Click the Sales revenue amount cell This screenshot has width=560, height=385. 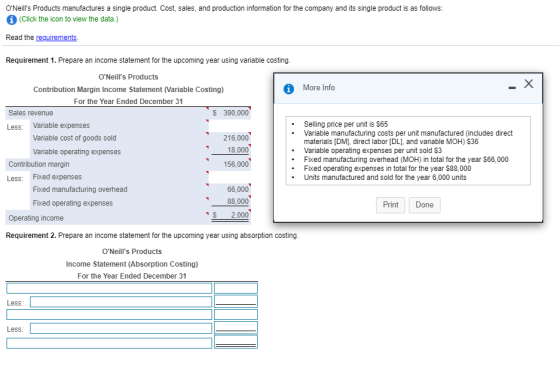coord(230,113)
